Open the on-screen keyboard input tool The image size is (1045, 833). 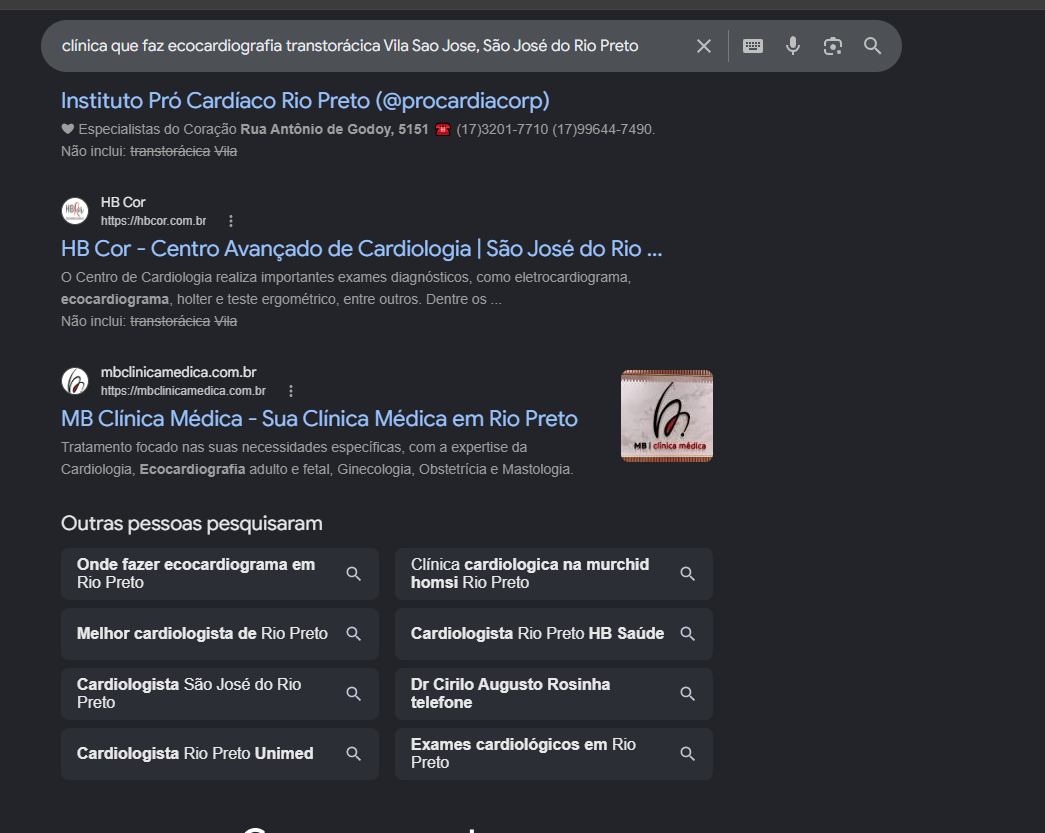[x=753, y=46]
